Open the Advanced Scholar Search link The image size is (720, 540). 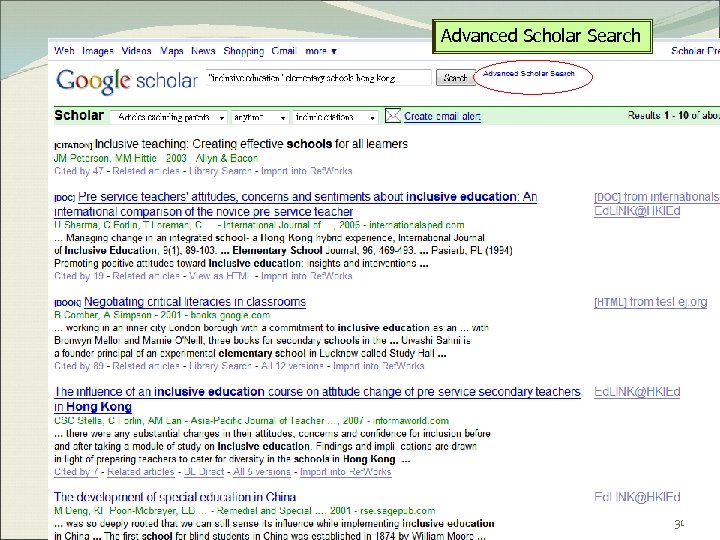529,73
